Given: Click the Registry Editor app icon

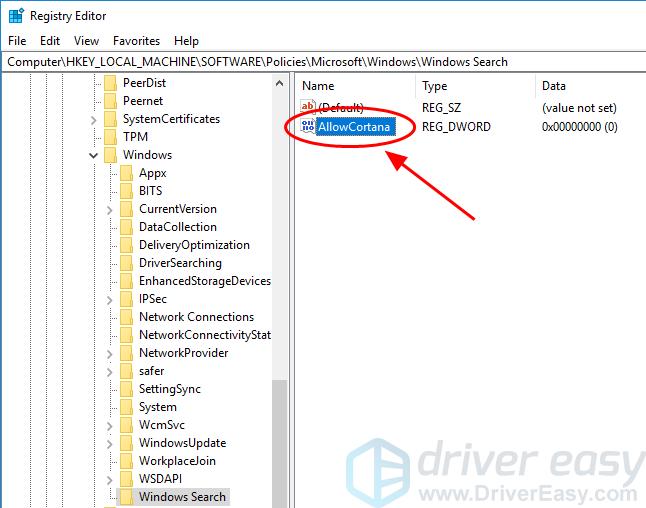Looking at the screenshot, I should (16, 16).
